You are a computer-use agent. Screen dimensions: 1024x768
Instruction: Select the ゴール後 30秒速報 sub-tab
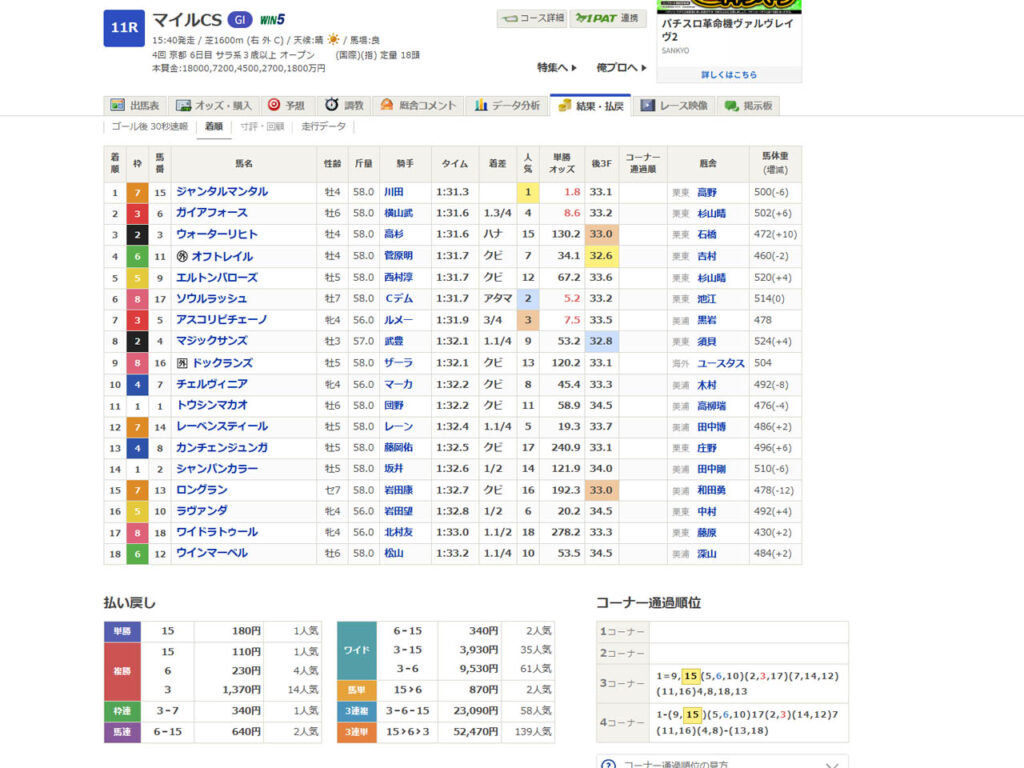149,127
